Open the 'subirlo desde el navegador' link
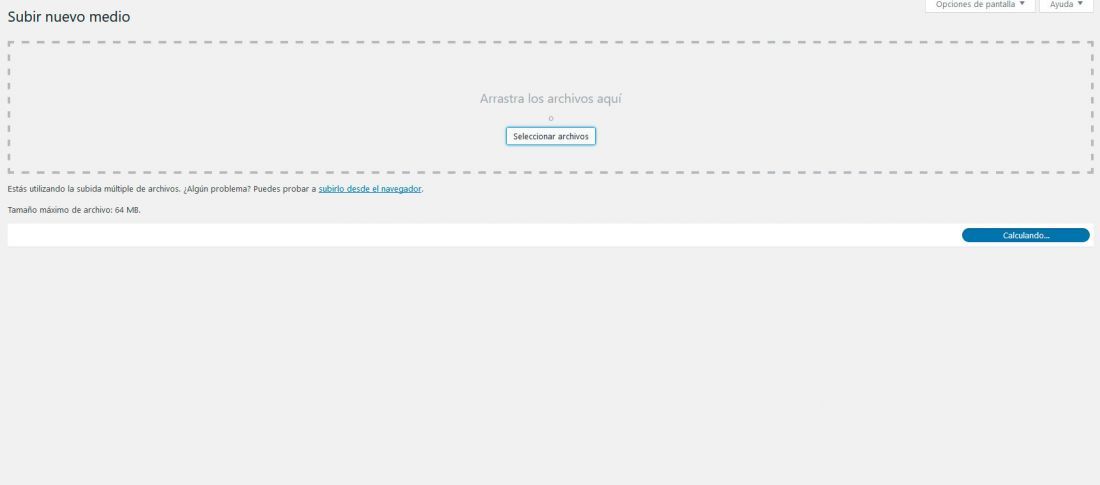1100x485 pixels. coord(370,189)
